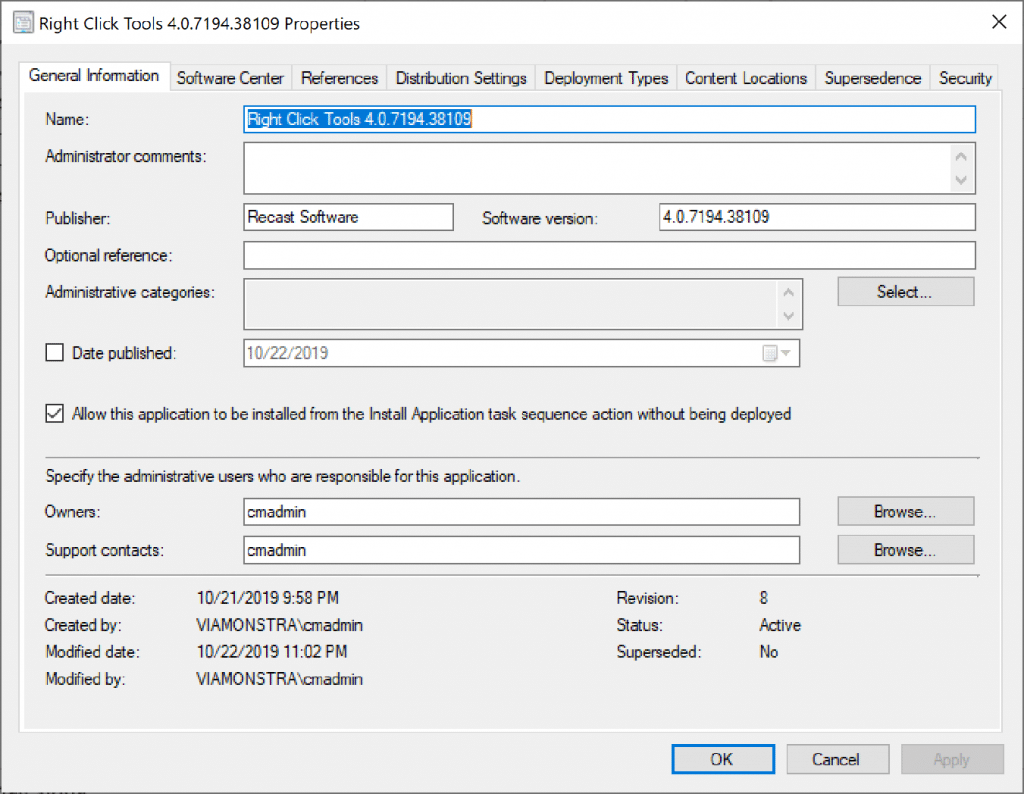Click the application icon in the title bar
1024x794 pixels.
(22, 22)
